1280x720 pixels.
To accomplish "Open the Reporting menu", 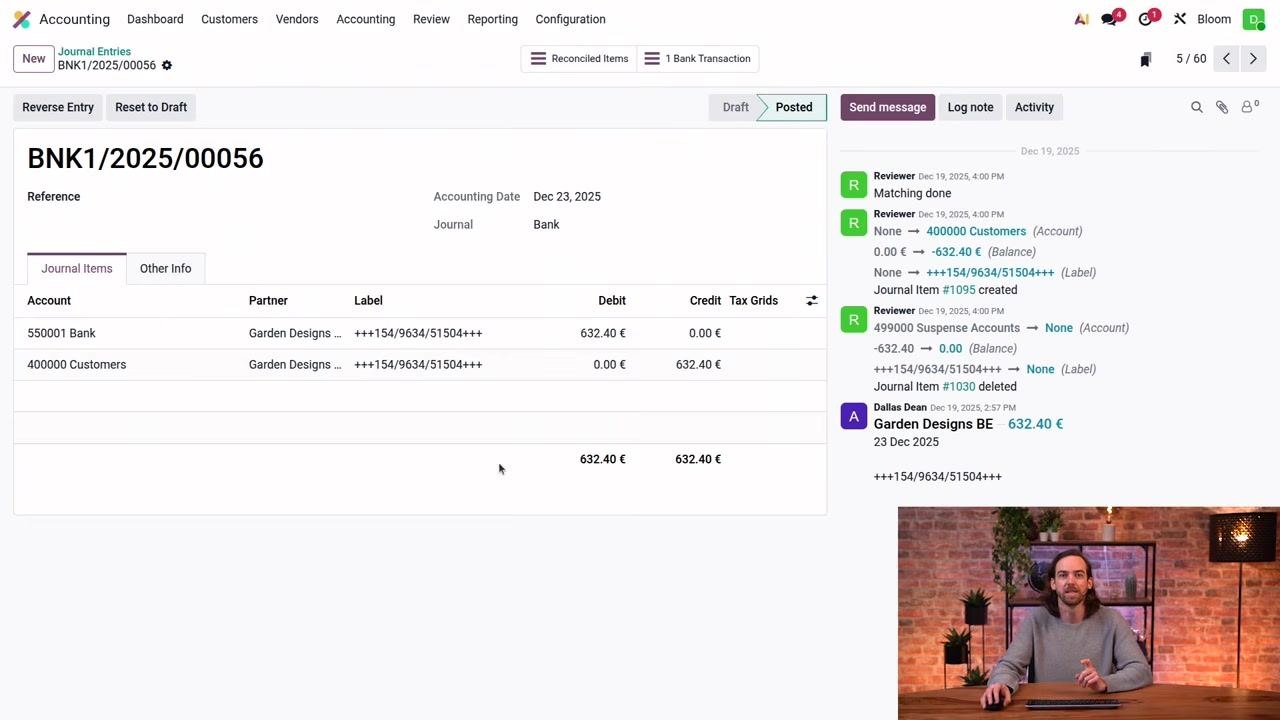I will tap(493, 19).
